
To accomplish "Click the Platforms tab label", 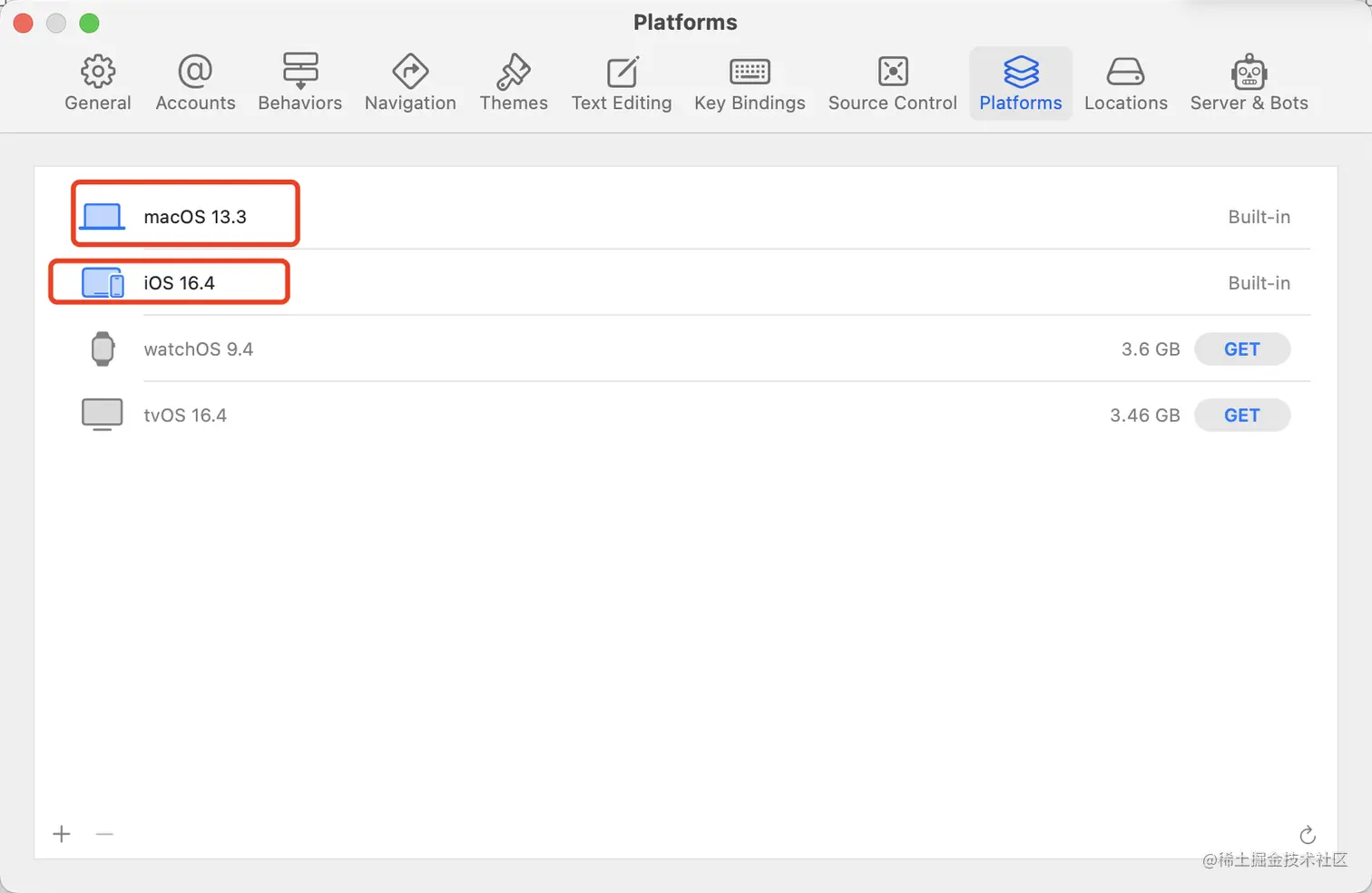I will [1021, 103].
